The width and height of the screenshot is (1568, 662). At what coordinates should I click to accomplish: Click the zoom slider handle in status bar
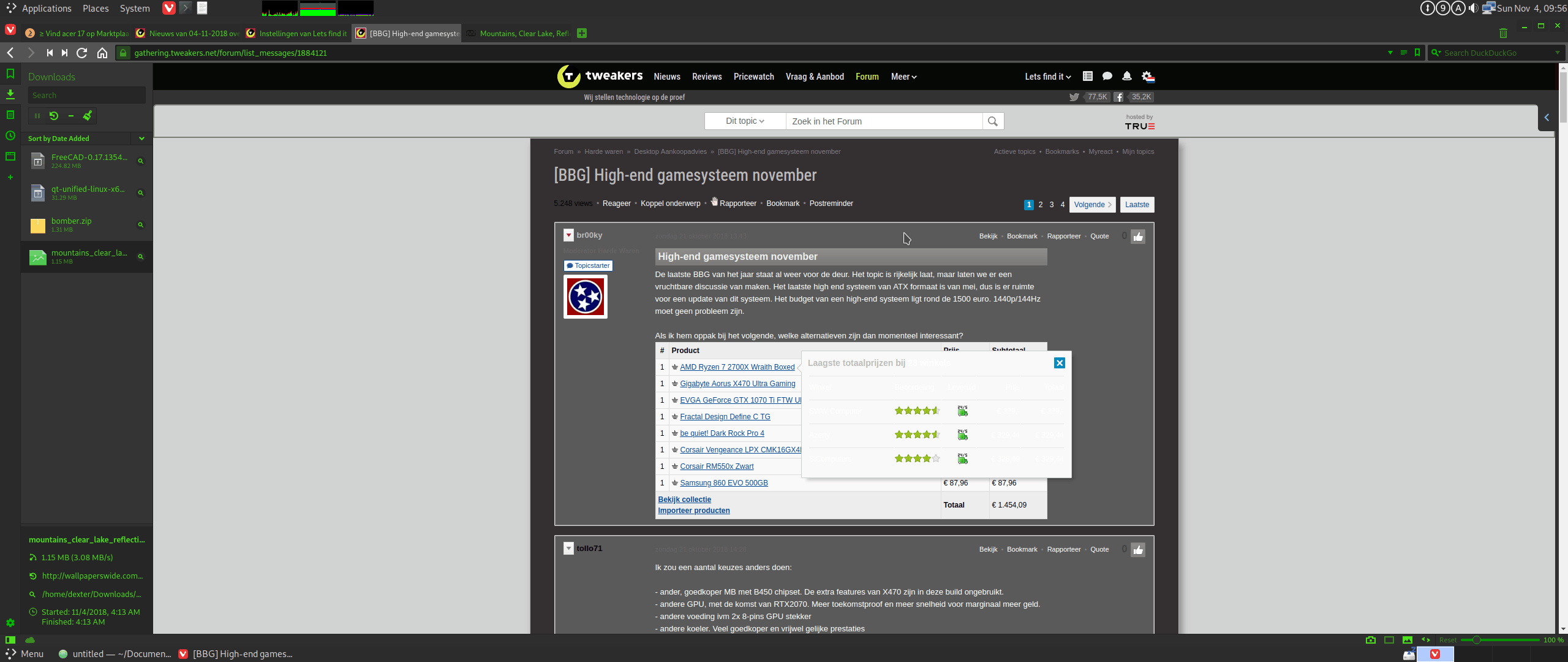point(1477,640)
